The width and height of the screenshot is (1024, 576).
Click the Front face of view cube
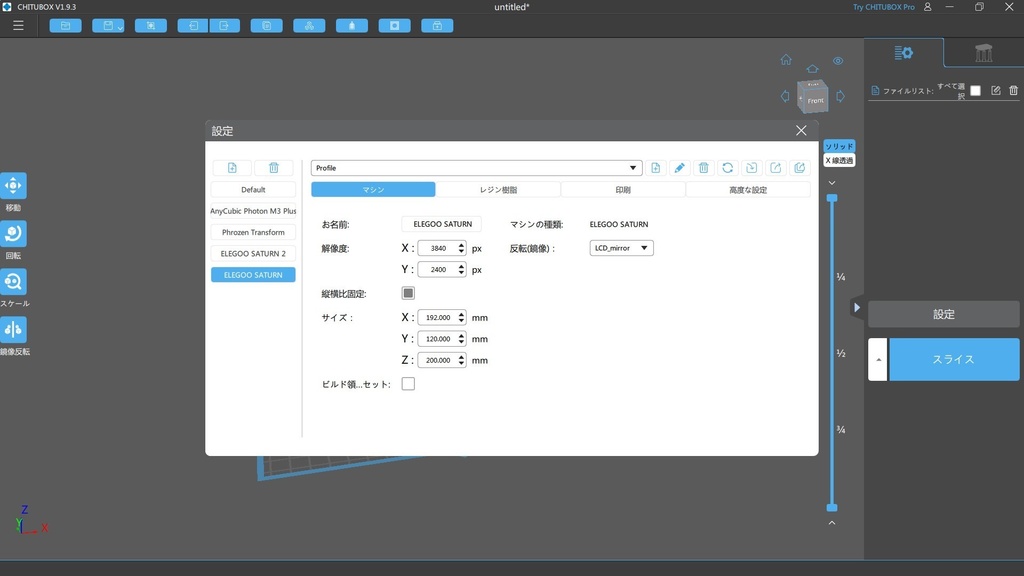point(816,101)
